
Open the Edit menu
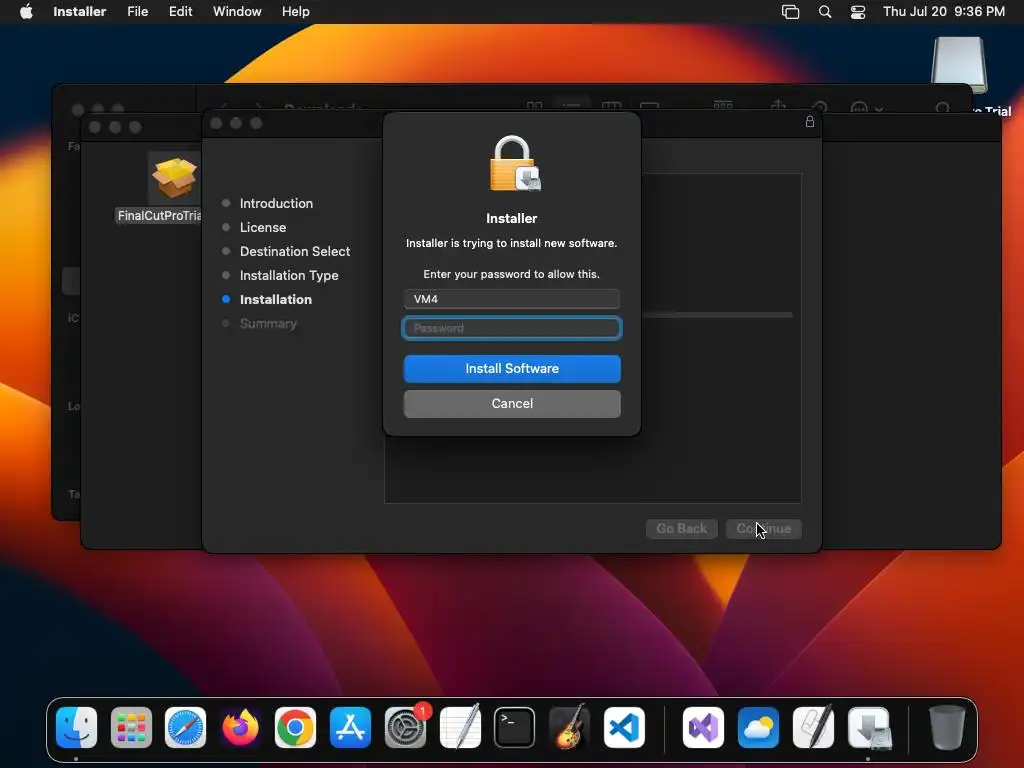point(180,12)
